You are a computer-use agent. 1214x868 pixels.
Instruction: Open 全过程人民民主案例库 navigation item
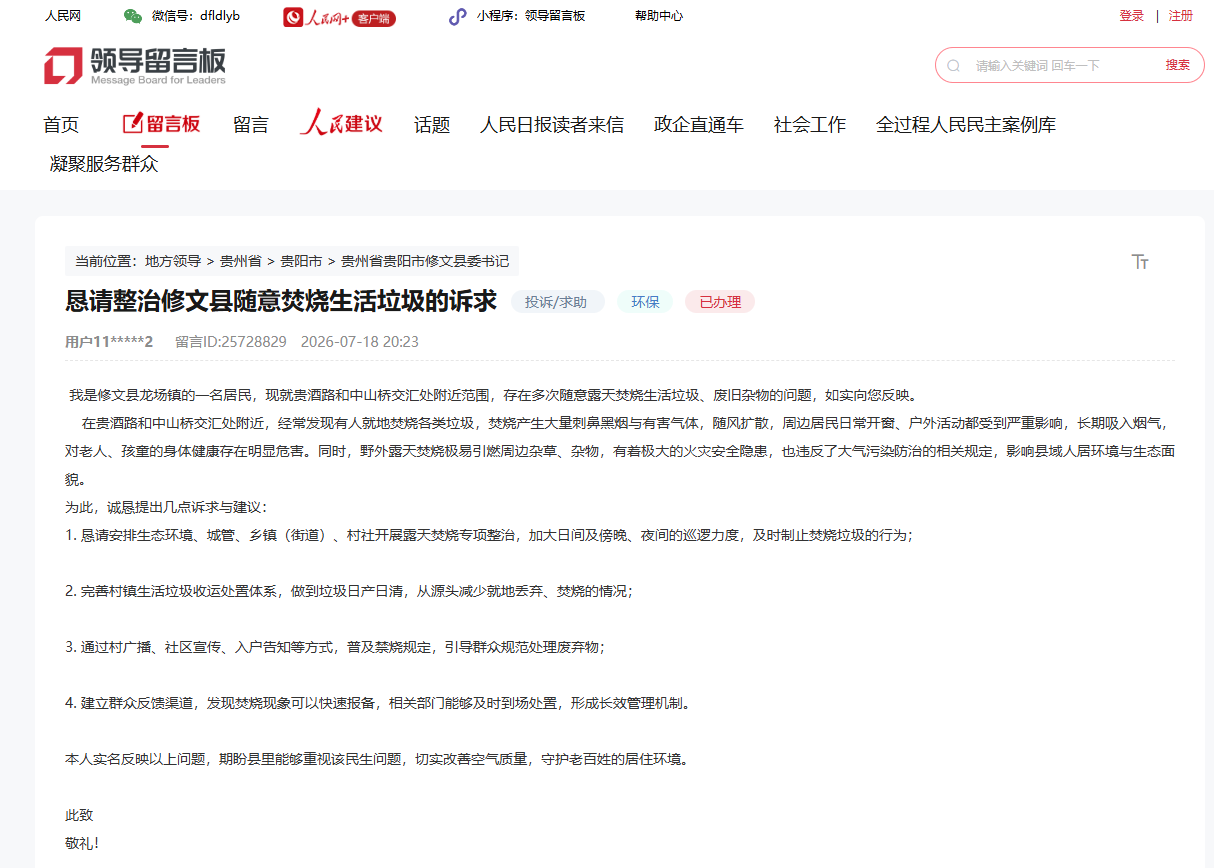pos(966,125)
